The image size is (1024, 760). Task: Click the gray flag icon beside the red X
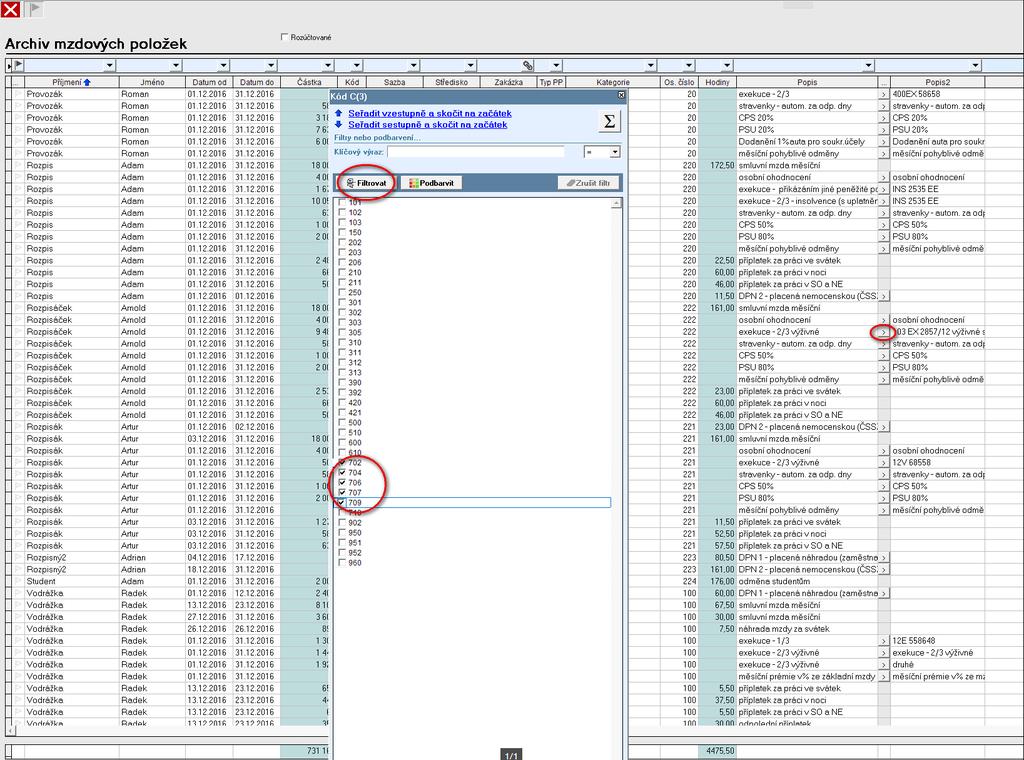click(35, 9)
